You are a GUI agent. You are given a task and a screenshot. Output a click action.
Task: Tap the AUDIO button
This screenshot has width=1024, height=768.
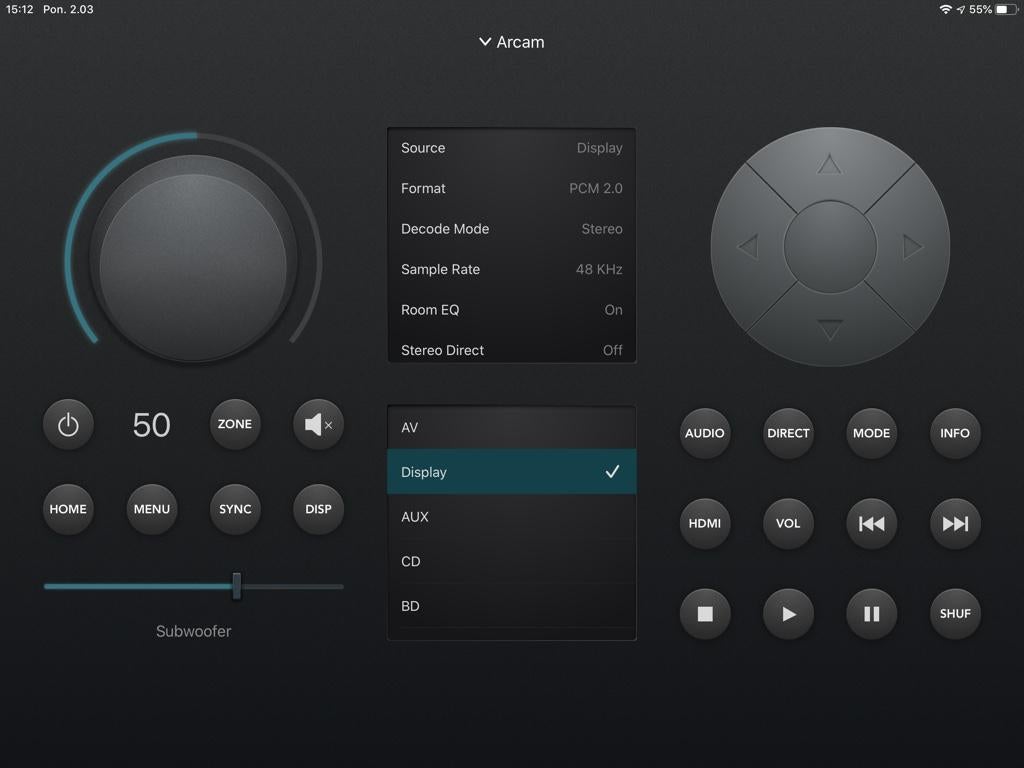(x=705, y=433)
